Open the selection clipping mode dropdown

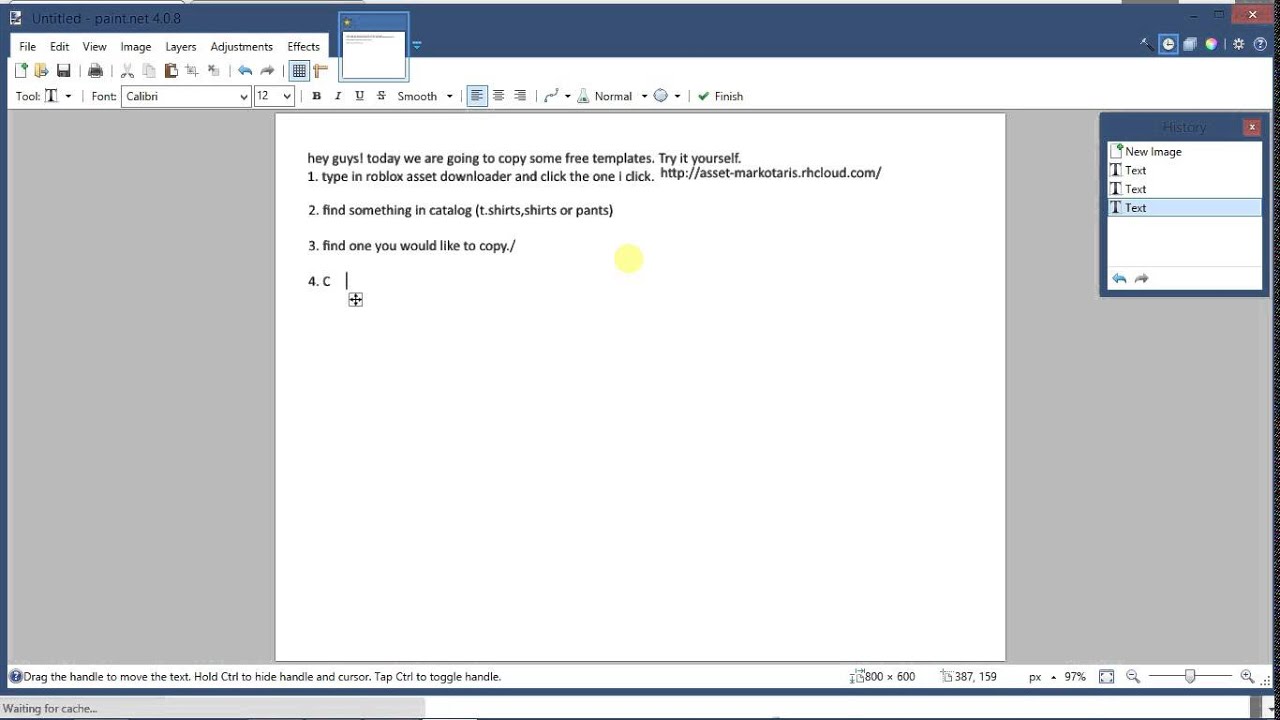pos(666,96)
